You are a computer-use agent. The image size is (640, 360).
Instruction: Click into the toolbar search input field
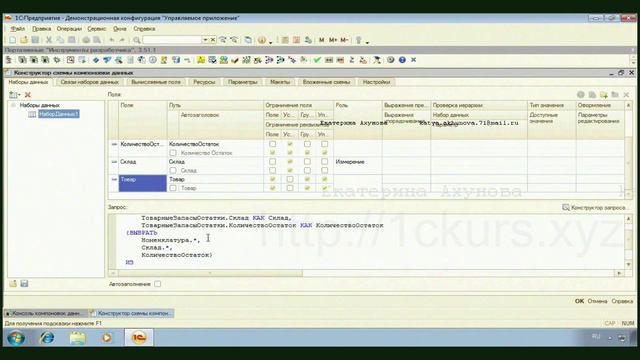click(x=172, y=40)
